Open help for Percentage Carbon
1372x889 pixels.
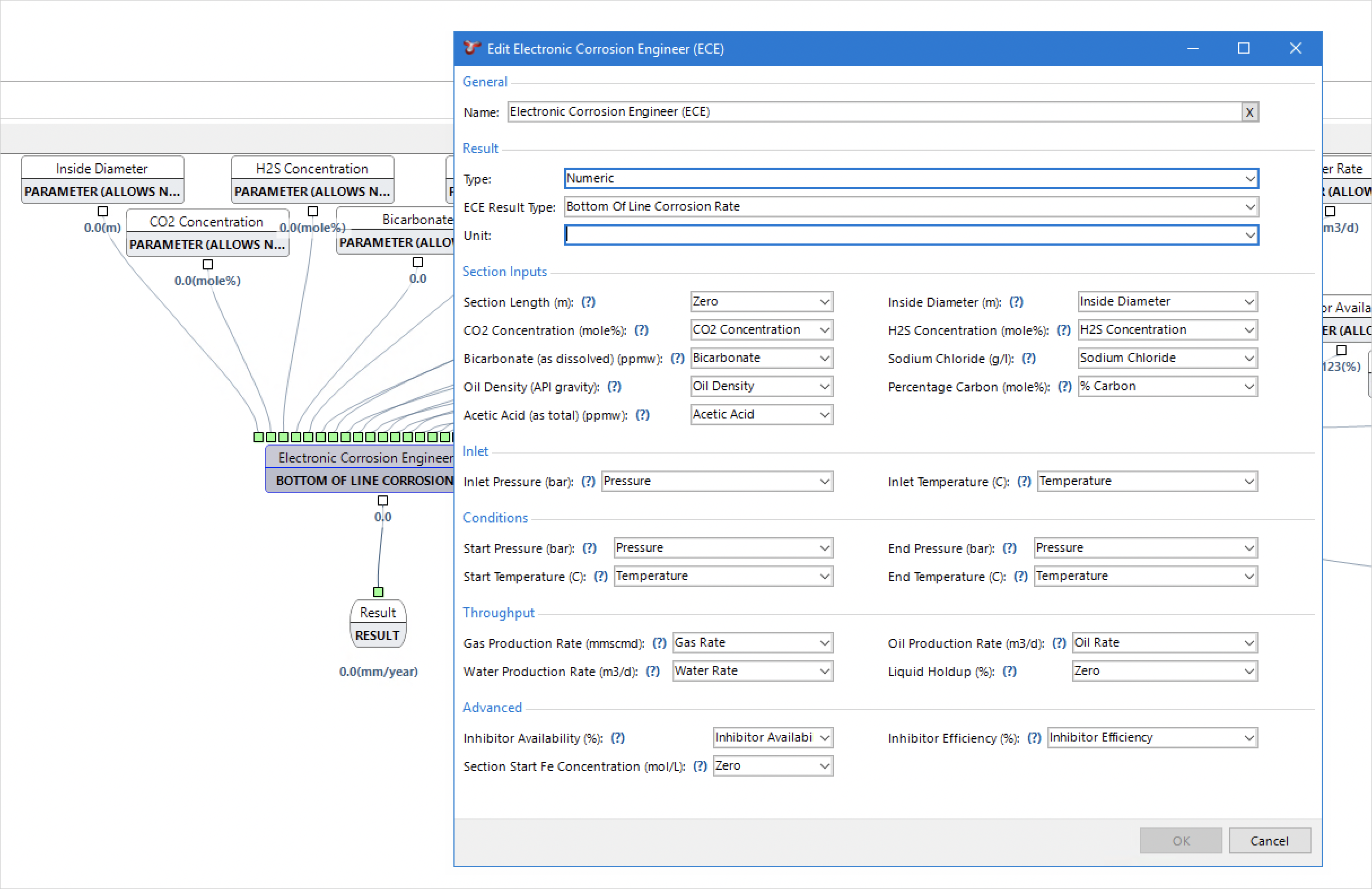1064,386
